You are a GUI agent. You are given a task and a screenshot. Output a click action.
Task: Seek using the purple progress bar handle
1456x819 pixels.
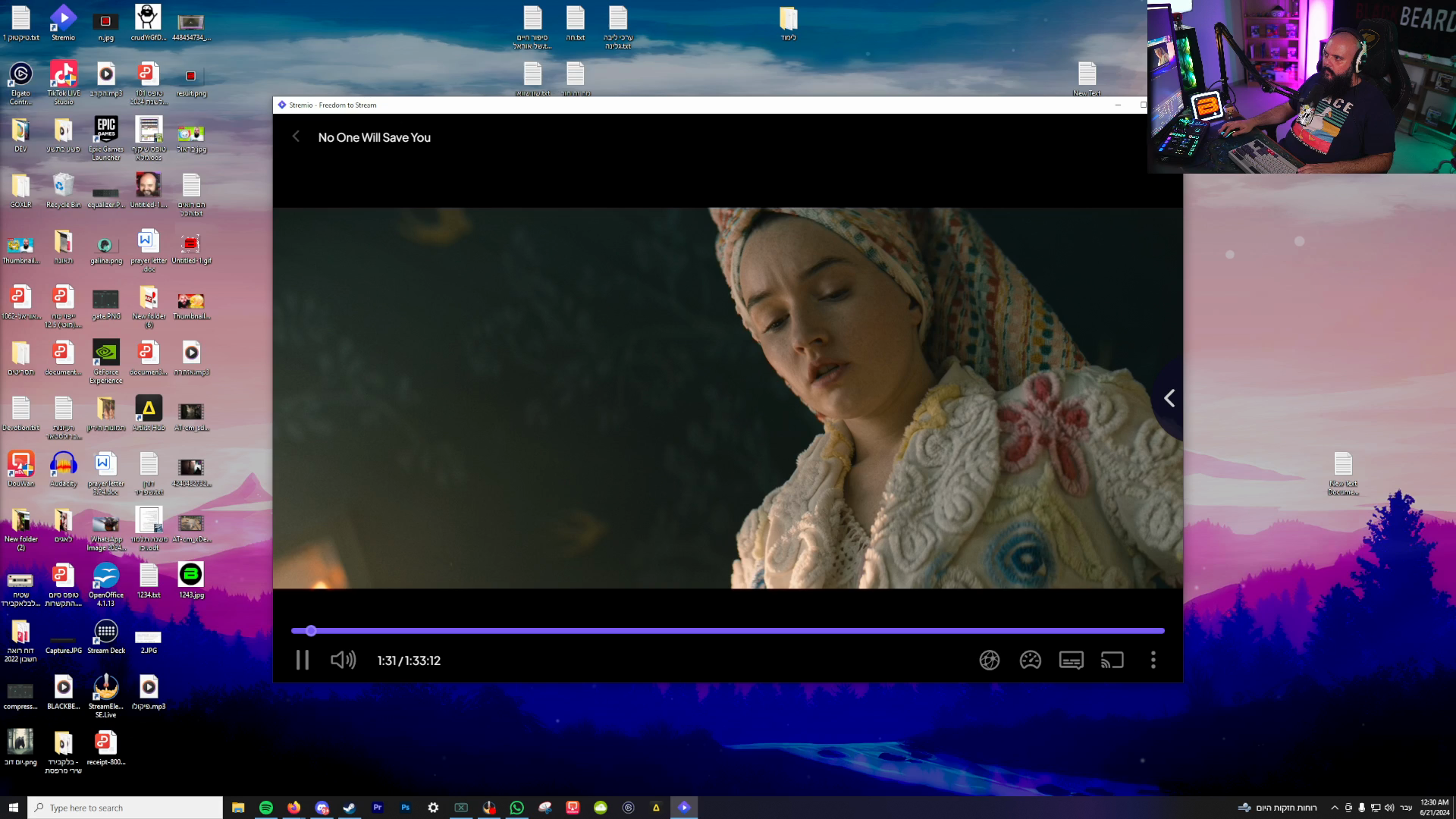[311, 631]
